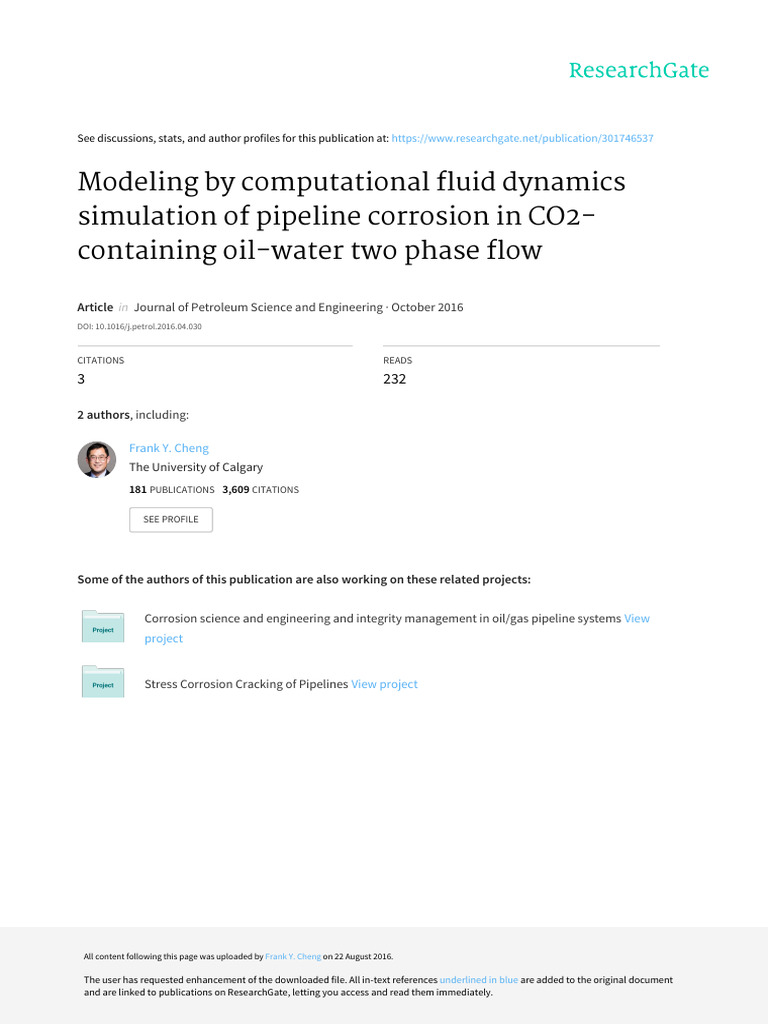Click the 3,609 Citations author stat
Viewport: 768px width, 1024px height.
260,490
